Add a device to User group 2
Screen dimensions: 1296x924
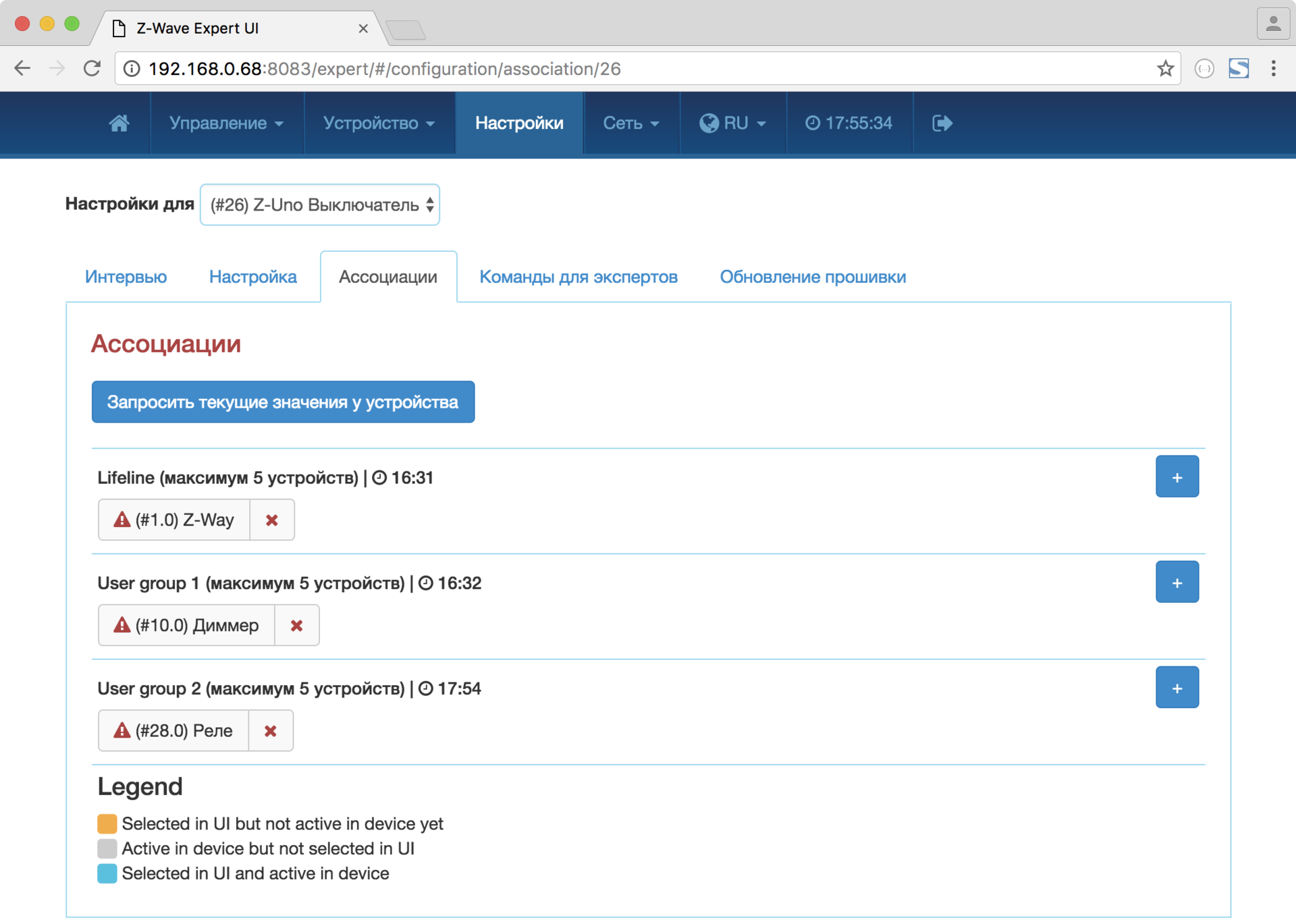click(x=1177, y=687)
